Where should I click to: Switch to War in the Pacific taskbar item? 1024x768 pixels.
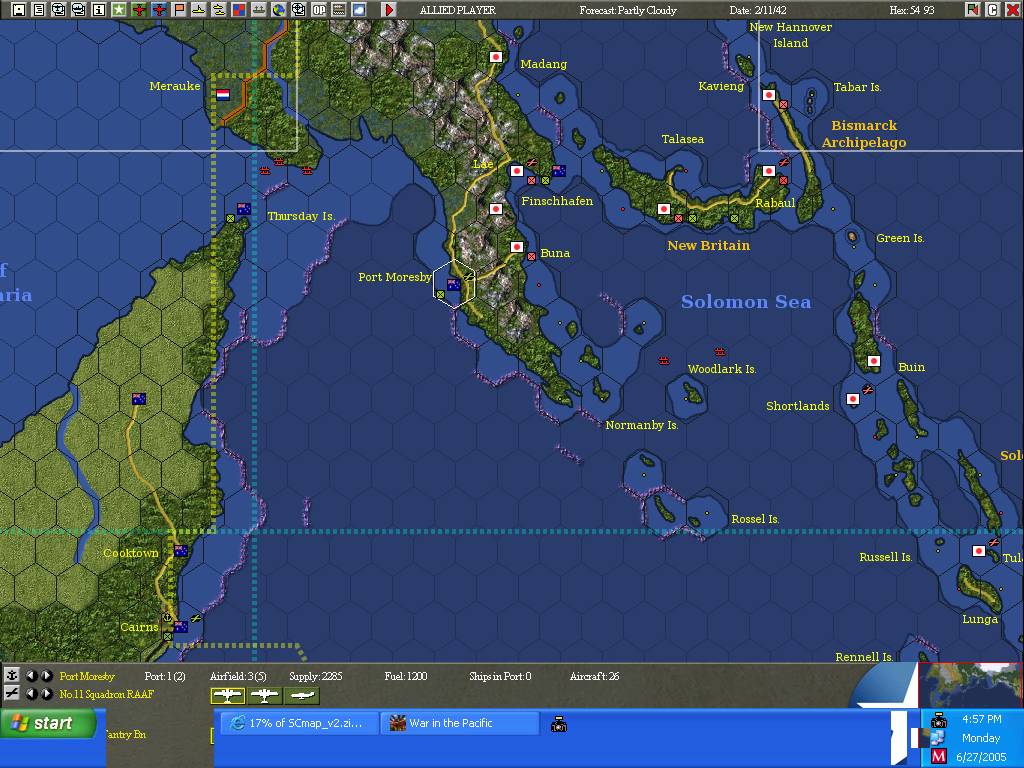(460, 723)
